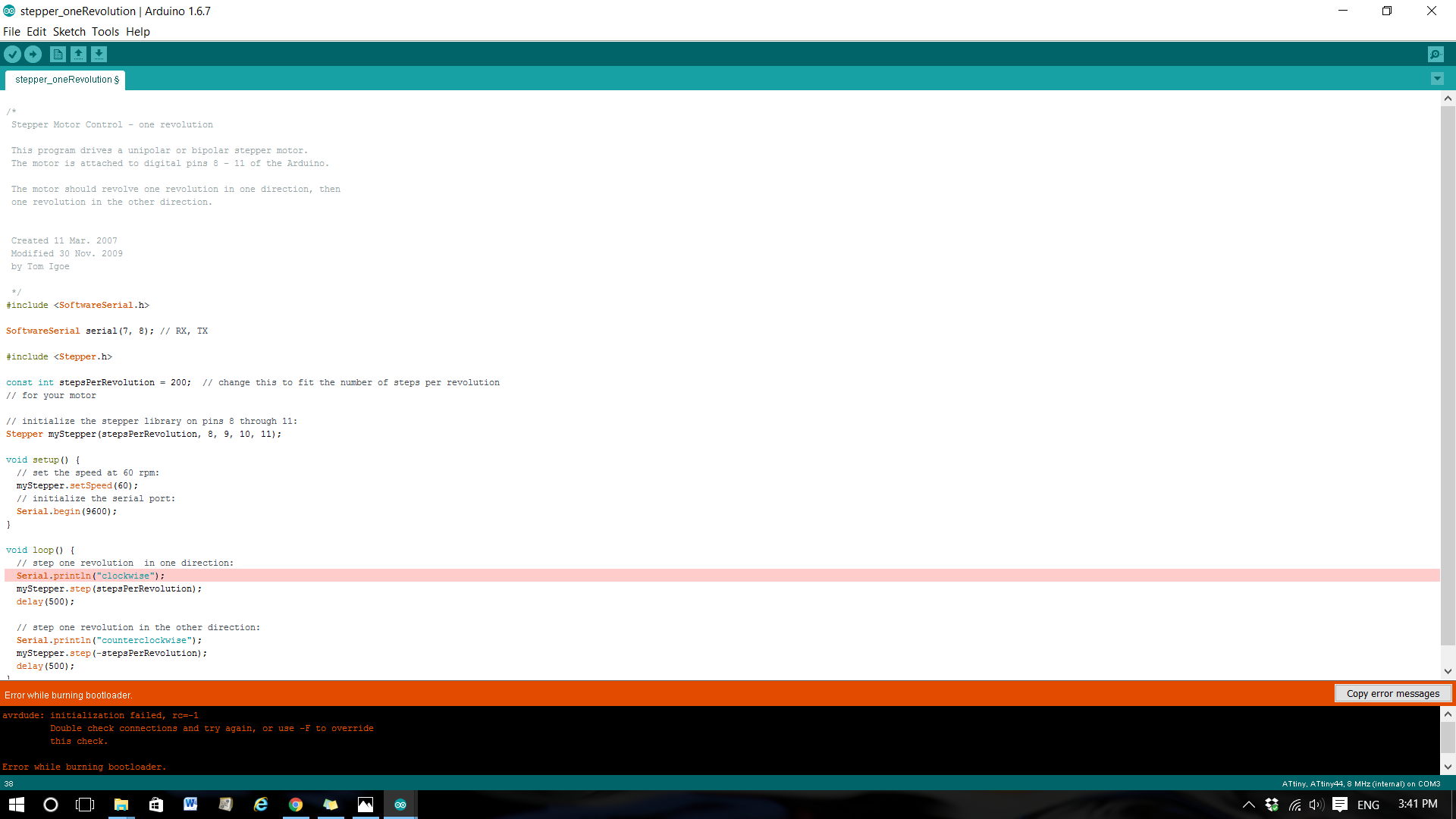The width and height of the screenshot is (1456, 819).
Task: Click the void setup() line
Action: pyautogui.click(x=43, y=460)
